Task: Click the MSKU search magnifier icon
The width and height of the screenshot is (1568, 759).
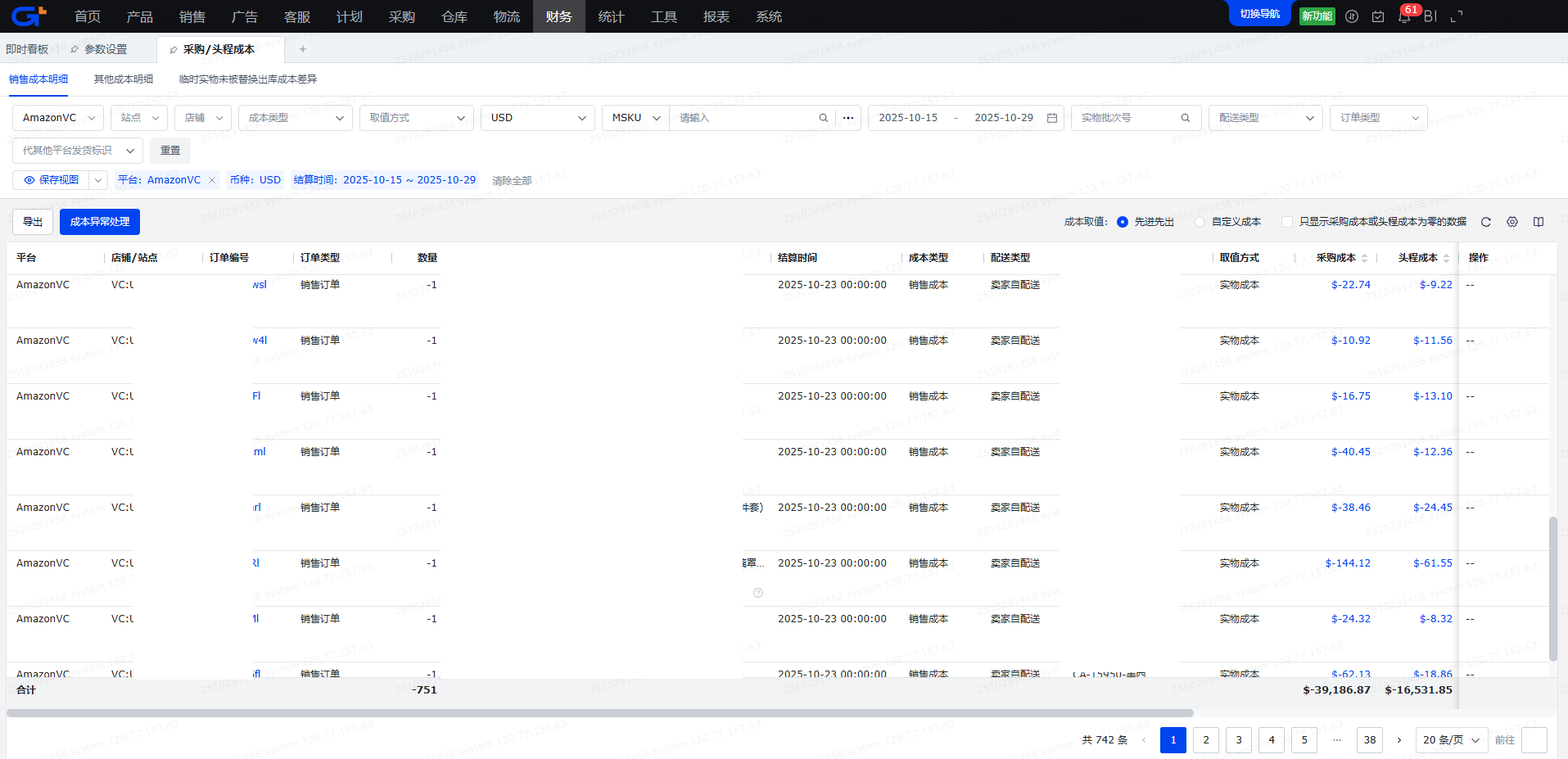Action: (823, 118)
